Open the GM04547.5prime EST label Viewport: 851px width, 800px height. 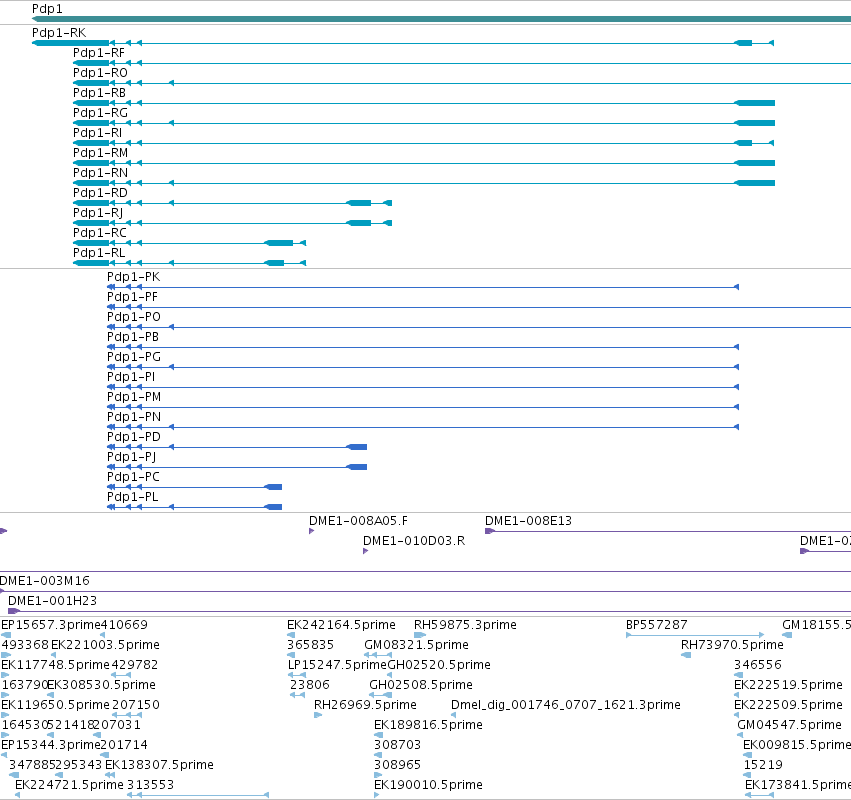(789, 725)
